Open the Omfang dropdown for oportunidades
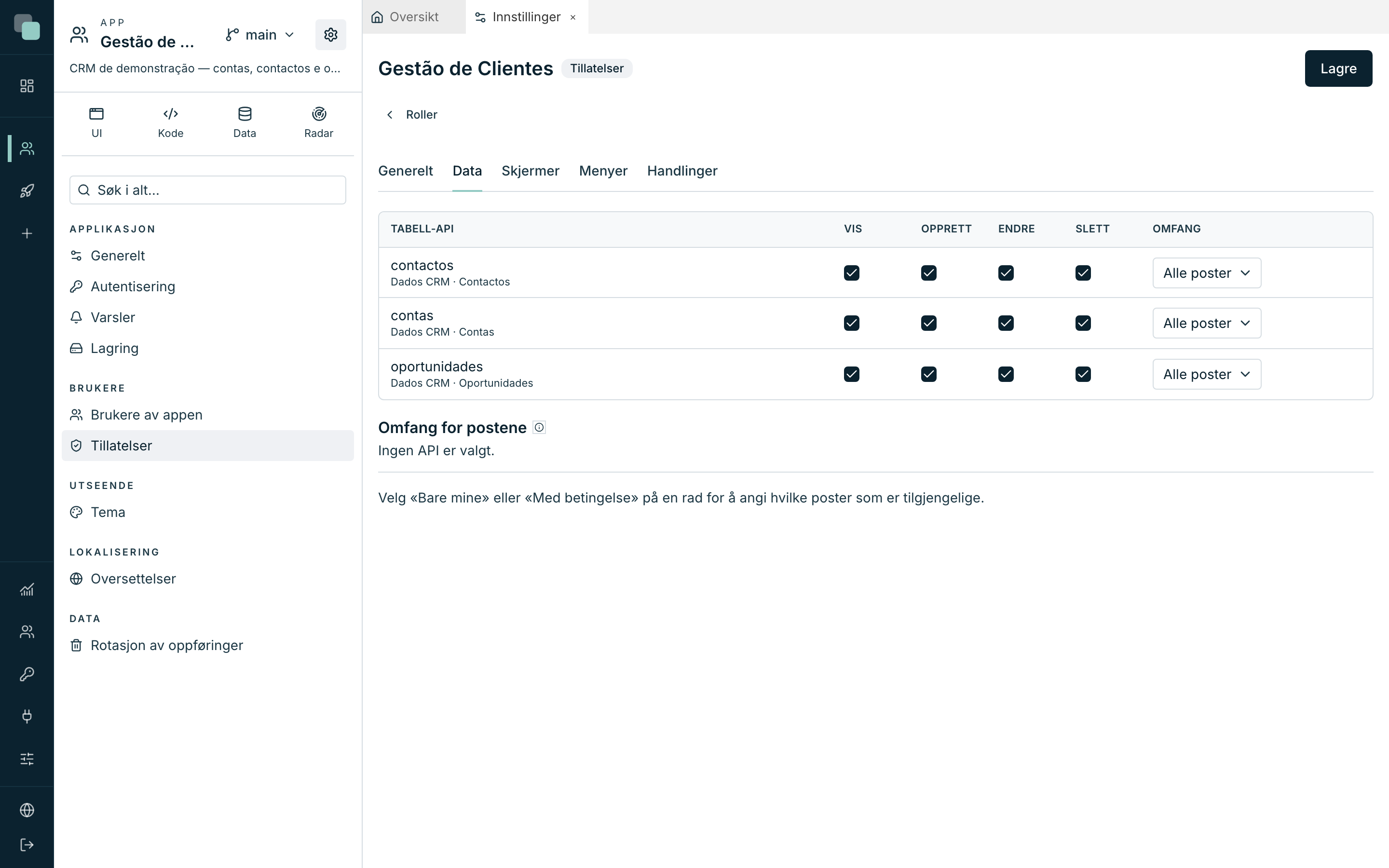Image resolution: width=1389 pixels, height=868 pixels. click(x=1207, y=374)
